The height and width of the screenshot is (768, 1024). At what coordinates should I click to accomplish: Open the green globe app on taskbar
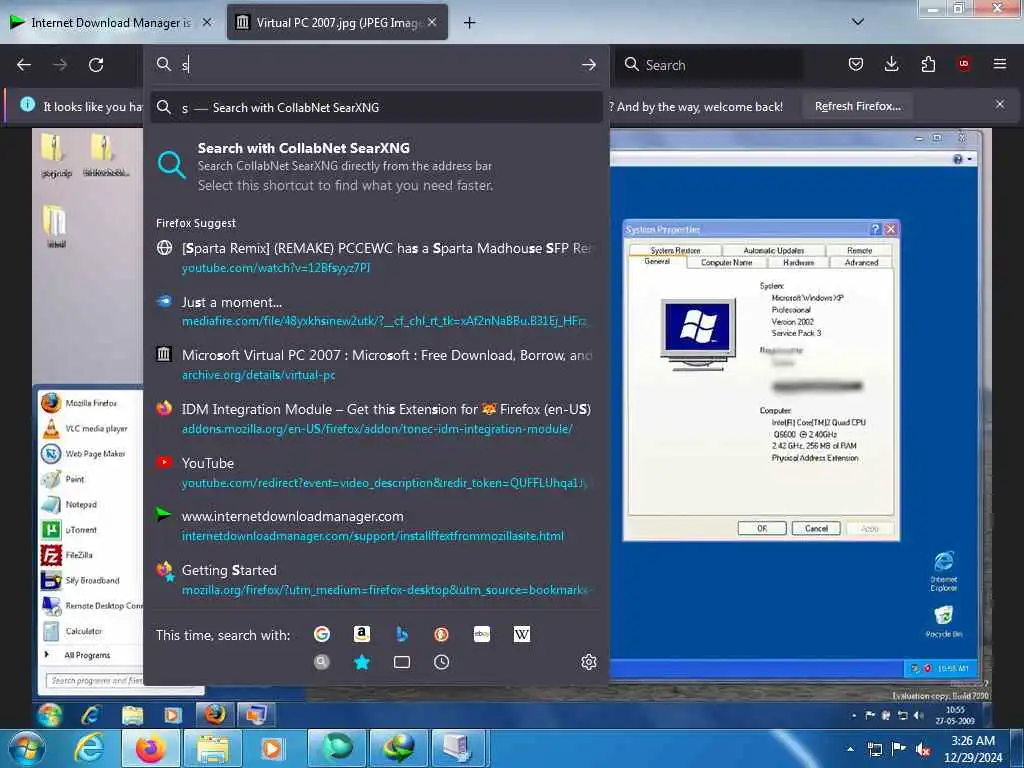337,748
